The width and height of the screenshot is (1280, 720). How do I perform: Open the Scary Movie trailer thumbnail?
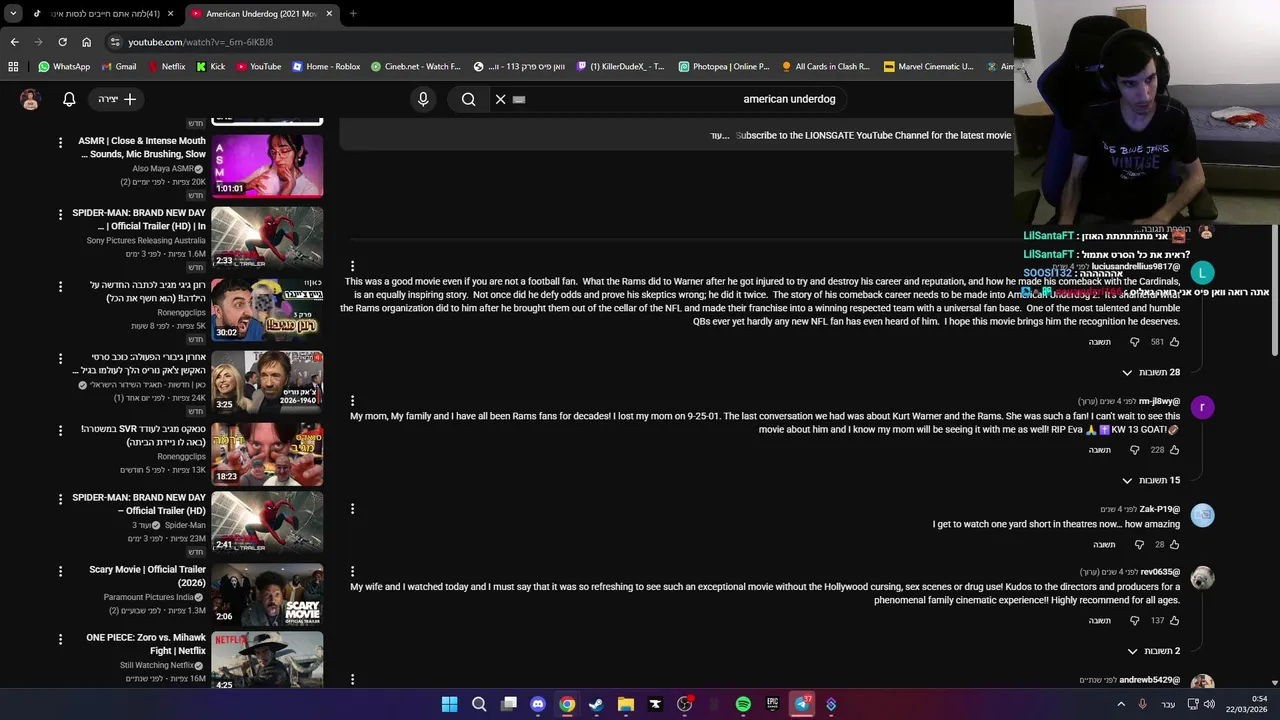pos(267,594)
